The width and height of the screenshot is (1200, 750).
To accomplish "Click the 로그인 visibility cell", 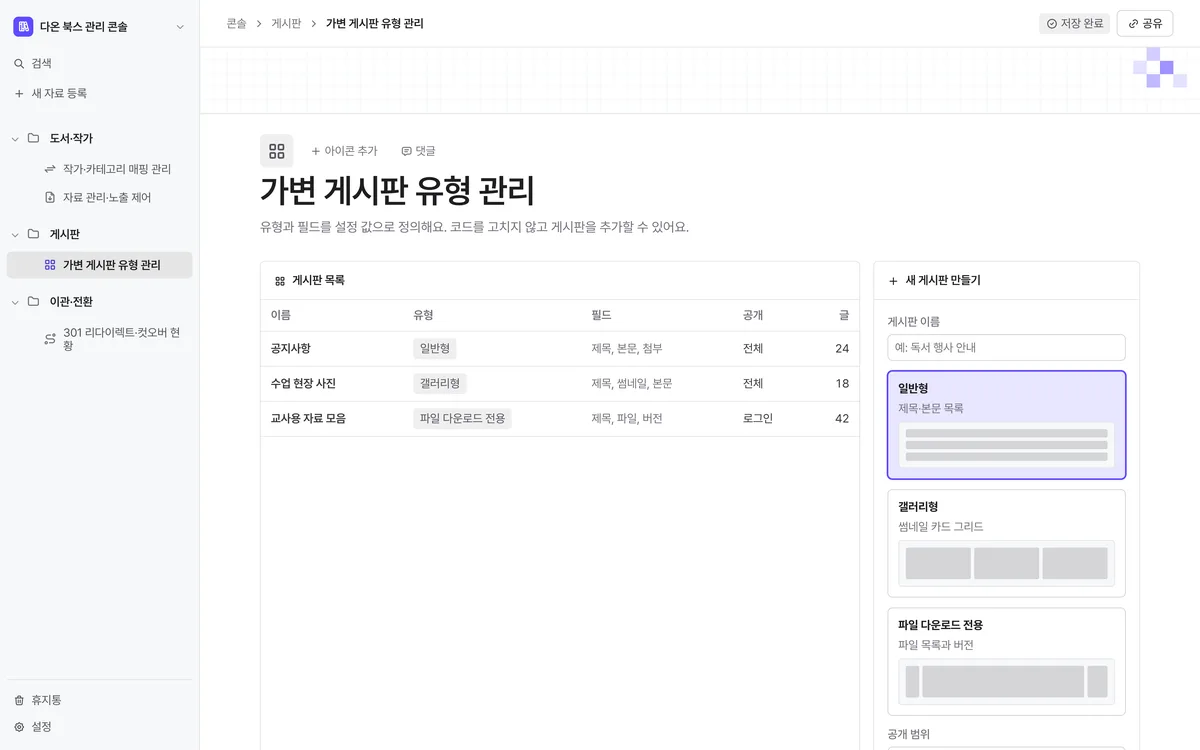I will tap(758, 419).
